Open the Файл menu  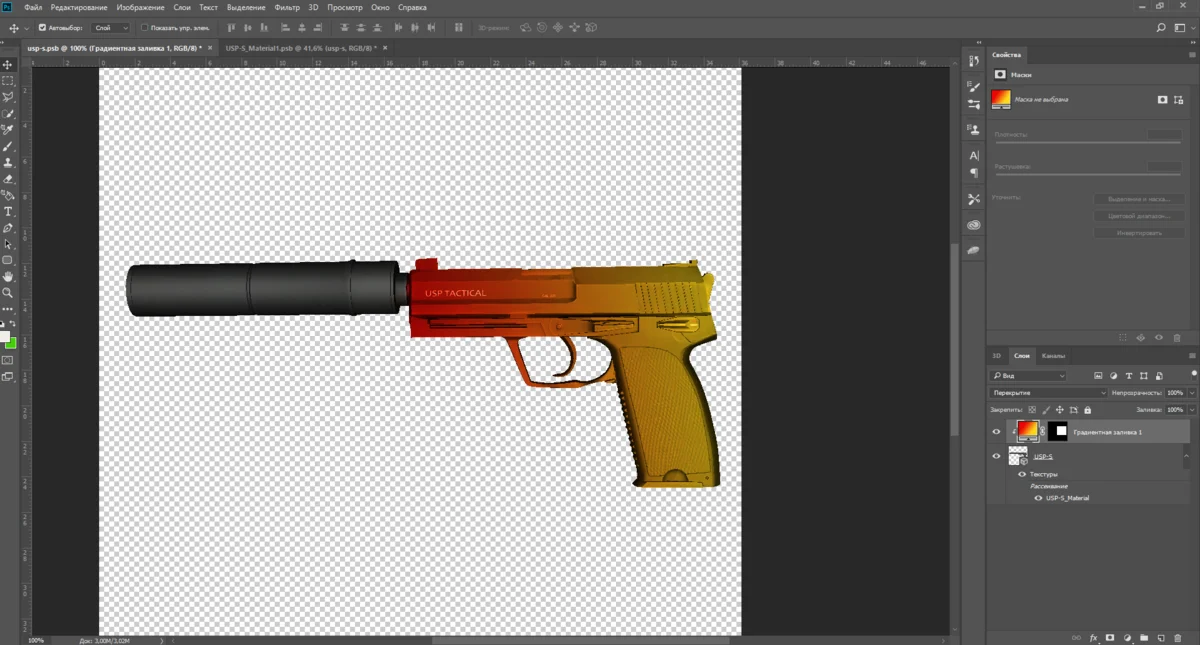point(33,7)
